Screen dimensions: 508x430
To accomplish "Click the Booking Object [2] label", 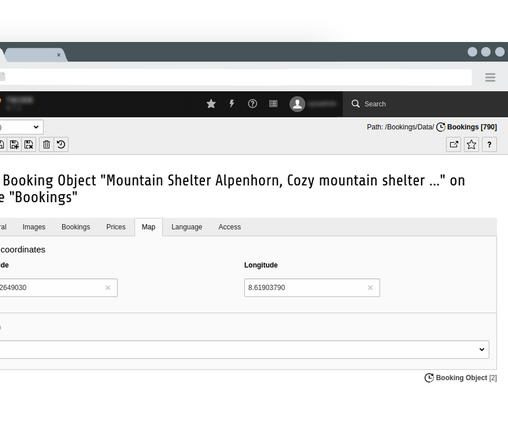I will click(x=466, y=378).
